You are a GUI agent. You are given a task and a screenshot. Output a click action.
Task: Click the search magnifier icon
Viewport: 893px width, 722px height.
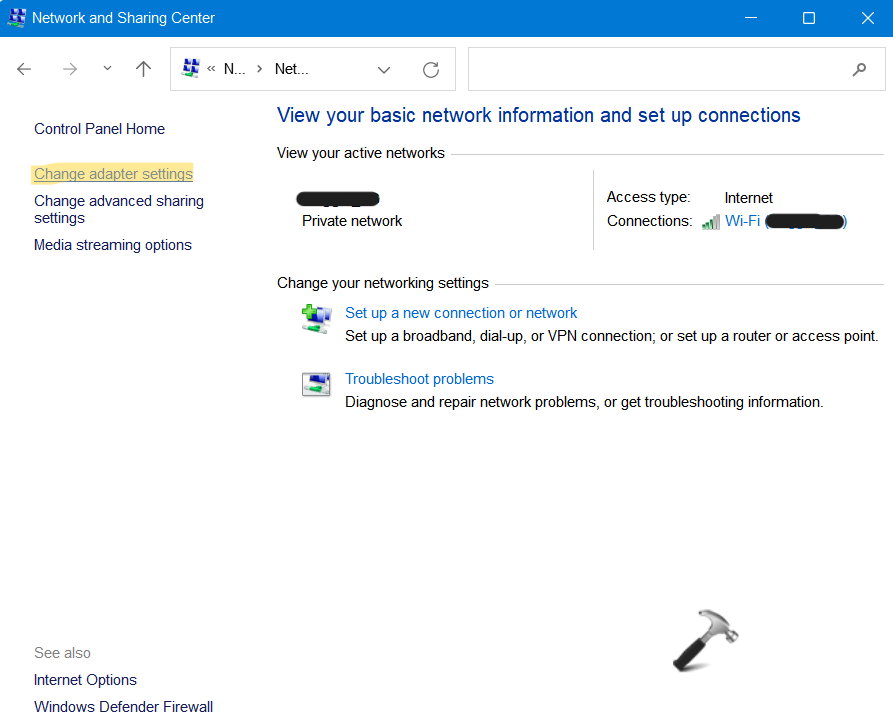pyautogui.click(x=859, y=69)
